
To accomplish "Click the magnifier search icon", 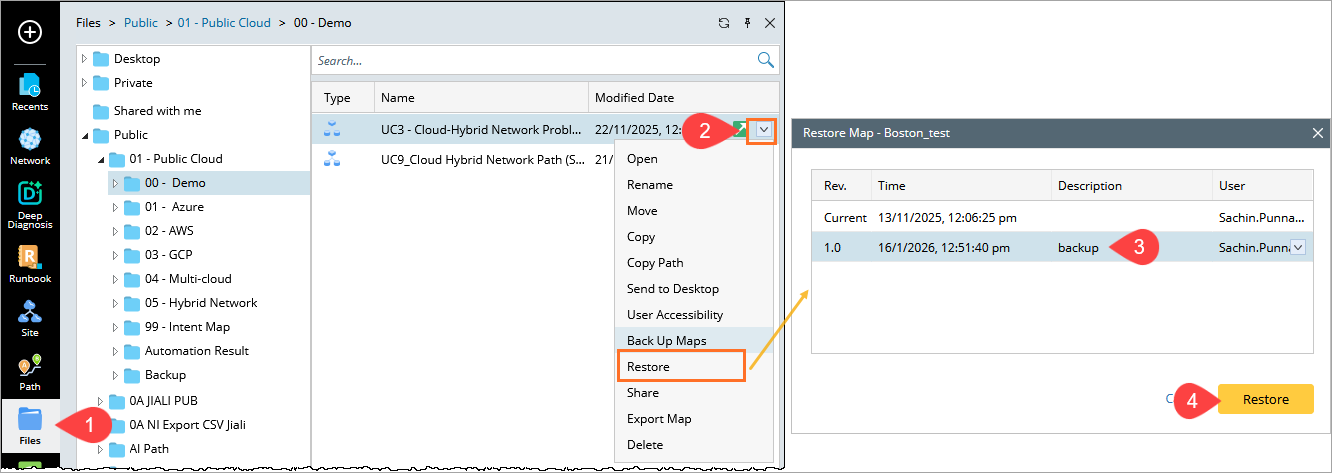I will click(766, 60).
